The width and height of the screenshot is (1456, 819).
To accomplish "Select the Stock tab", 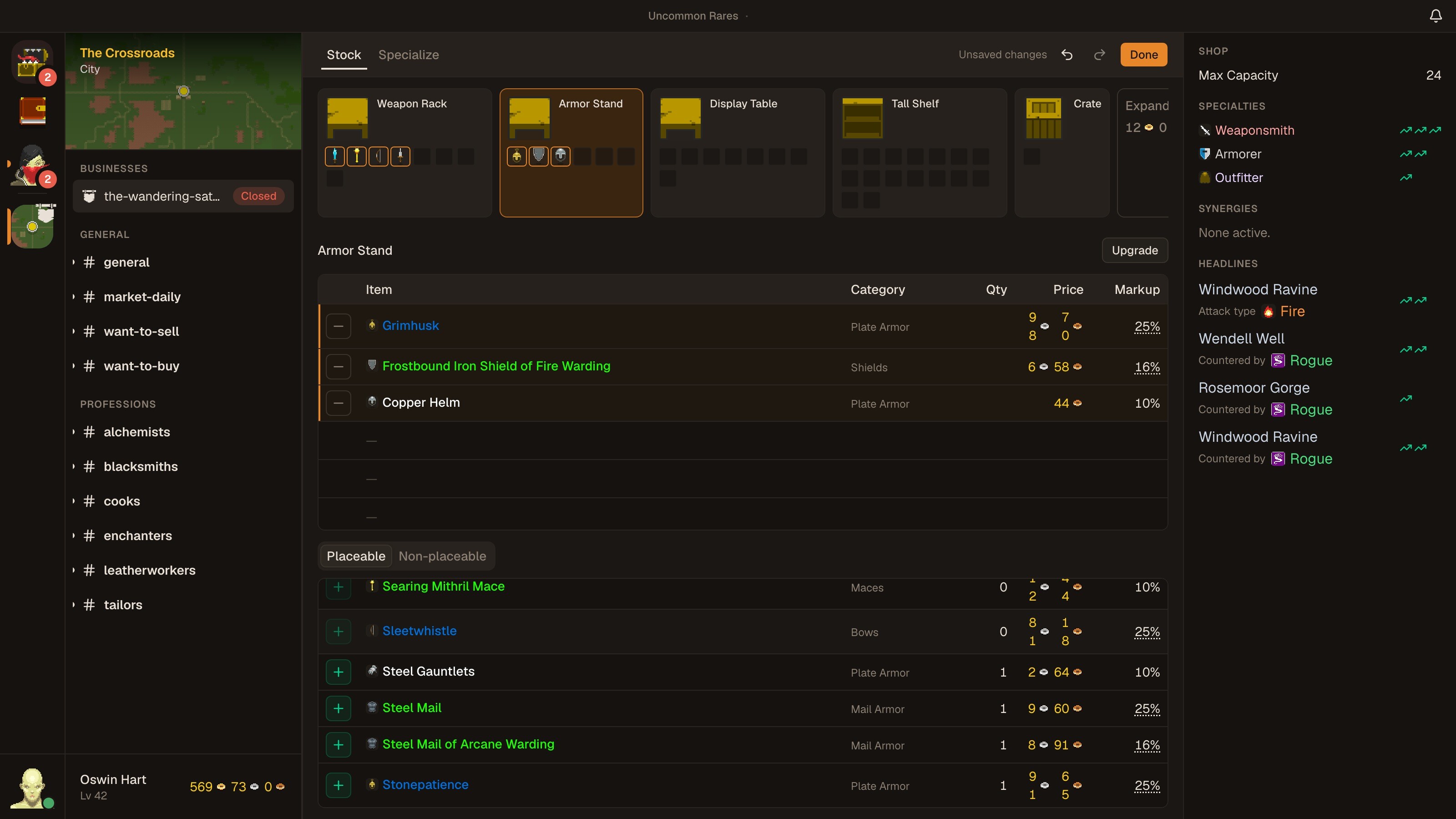I will pos(344,55).
